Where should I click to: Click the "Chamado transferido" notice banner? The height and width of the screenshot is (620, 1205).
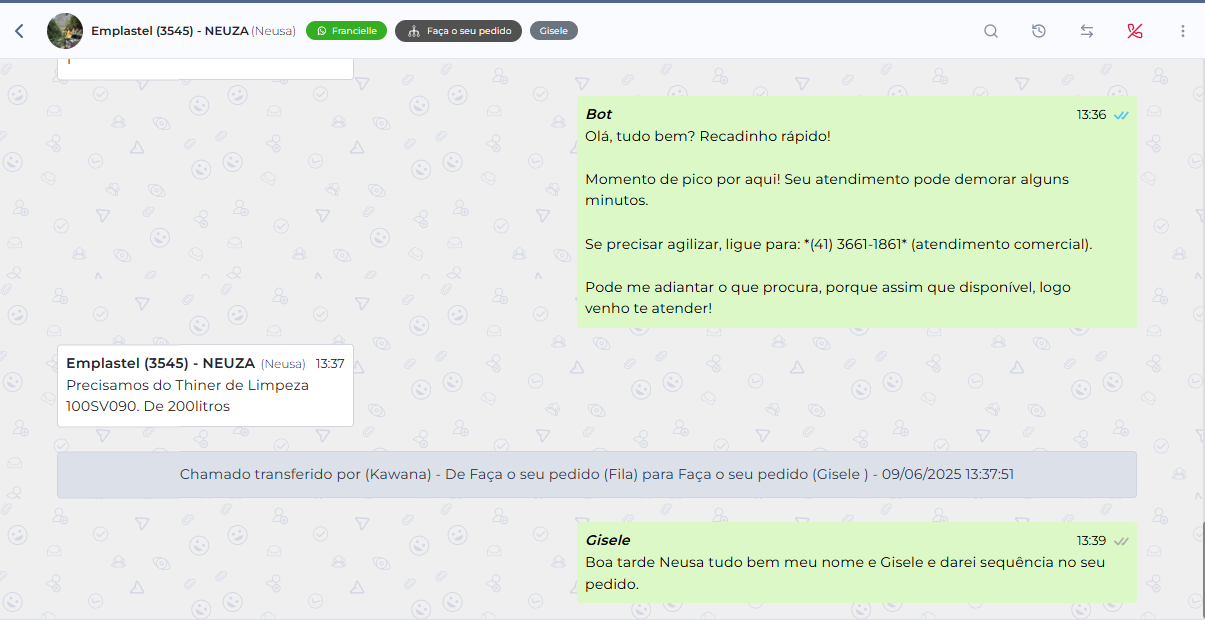pyautogui.click(x=596, y=474)
